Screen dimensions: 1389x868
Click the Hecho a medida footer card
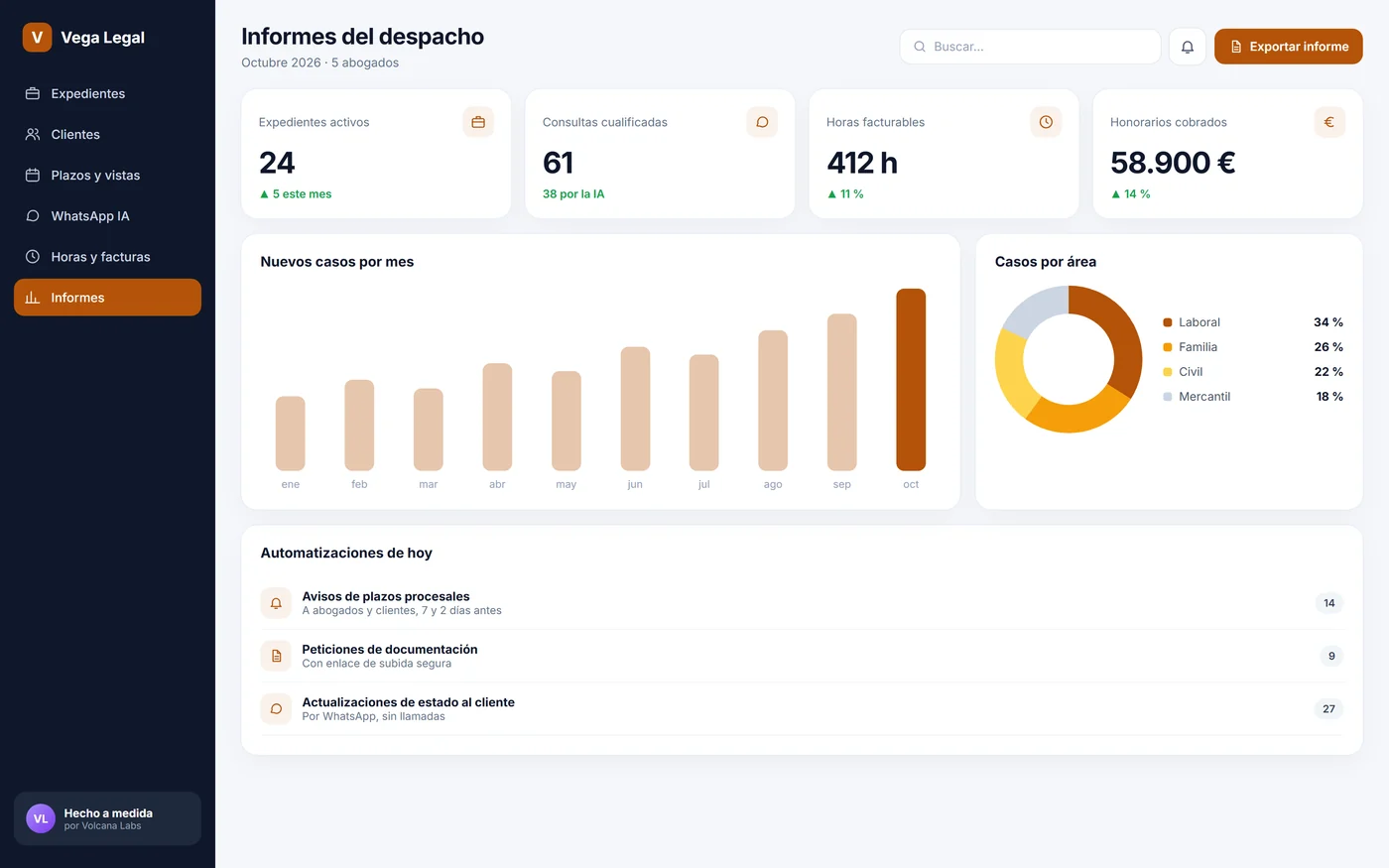click(107, 818)
